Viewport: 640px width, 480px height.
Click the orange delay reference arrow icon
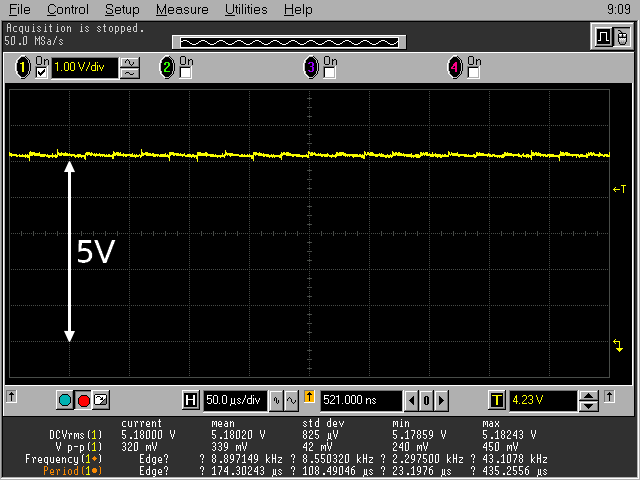coord(309,397)
